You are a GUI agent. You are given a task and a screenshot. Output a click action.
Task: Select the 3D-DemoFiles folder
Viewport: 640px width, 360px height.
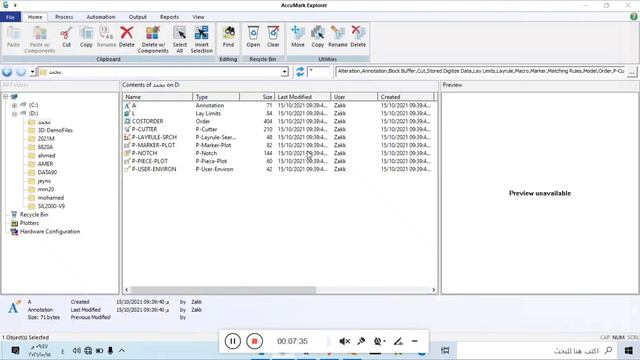click(55, 131)
